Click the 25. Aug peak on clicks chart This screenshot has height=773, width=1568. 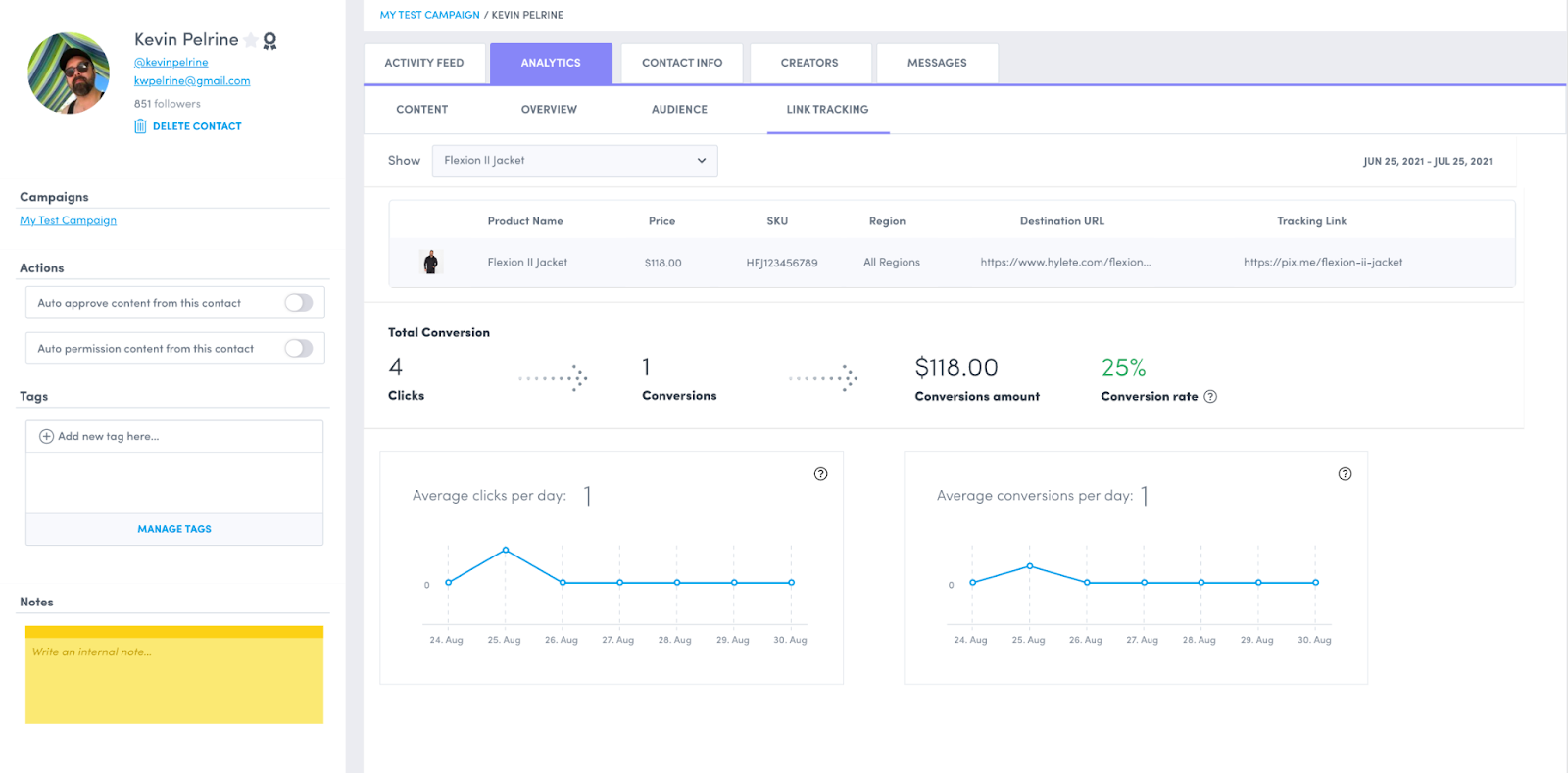click(x=506, y=551)
